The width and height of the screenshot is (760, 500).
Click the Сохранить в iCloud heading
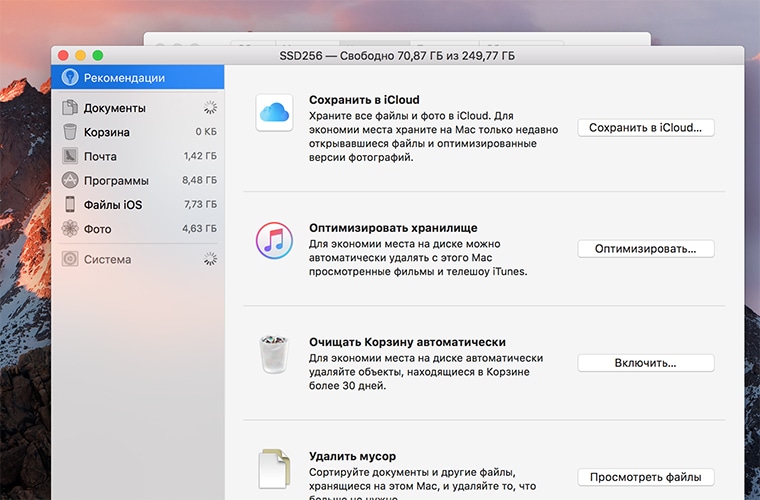coord(364,100)
